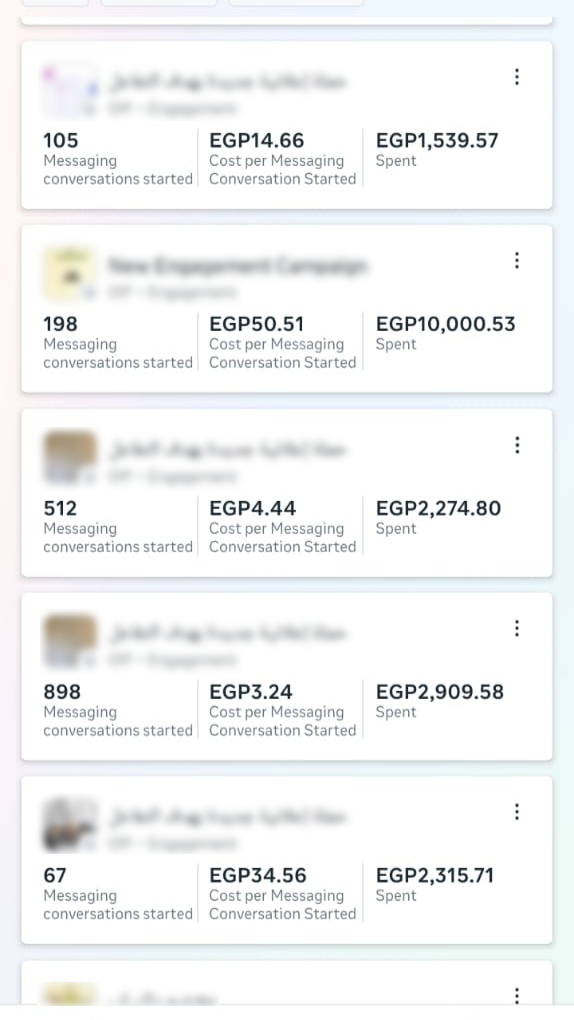Screen dimensions: 574x1020
Task: Select blurred title of 198 conversations campaign
Action: click(x=238, y=265)
